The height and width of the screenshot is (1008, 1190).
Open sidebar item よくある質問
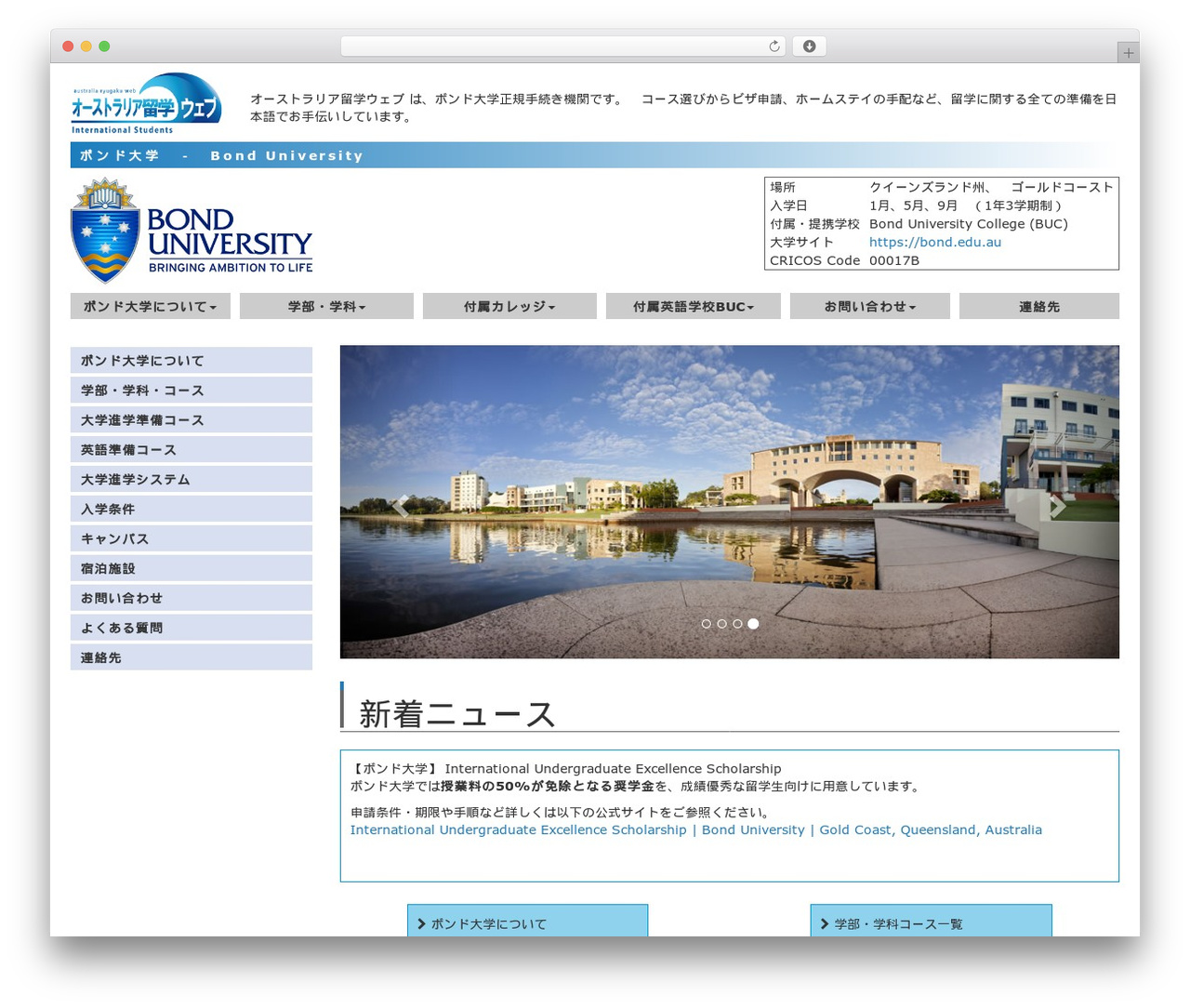coord(192,628)
